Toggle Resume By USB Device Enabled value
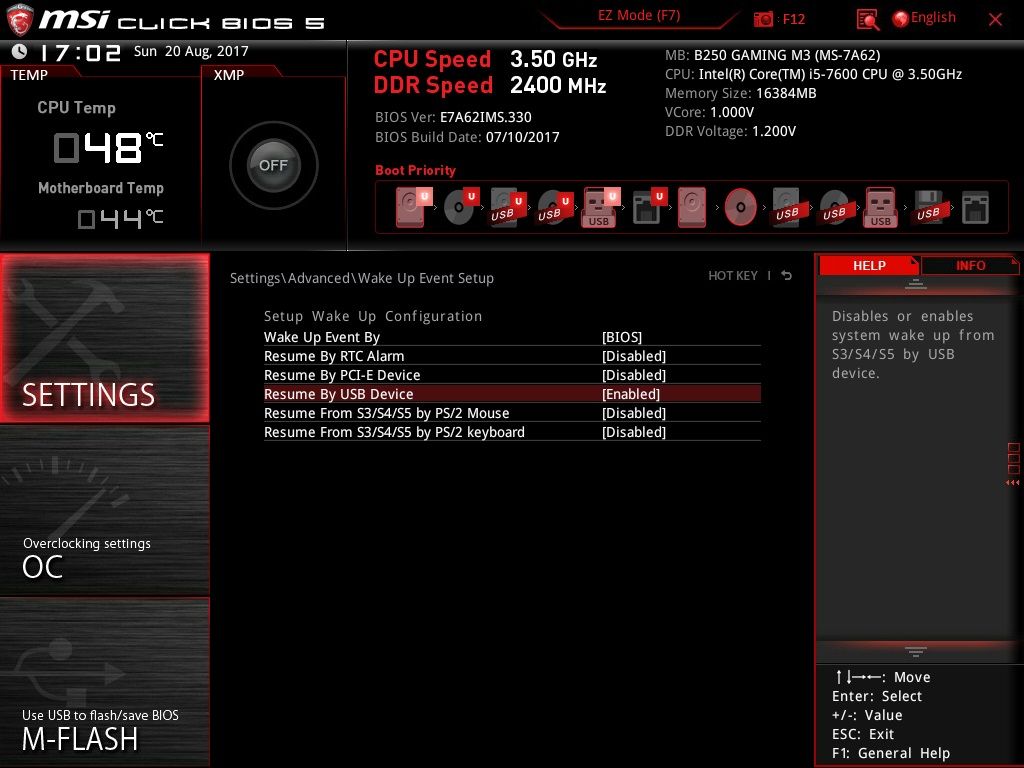Viewport: 1024px width, 768px height. tap(631, 394)
